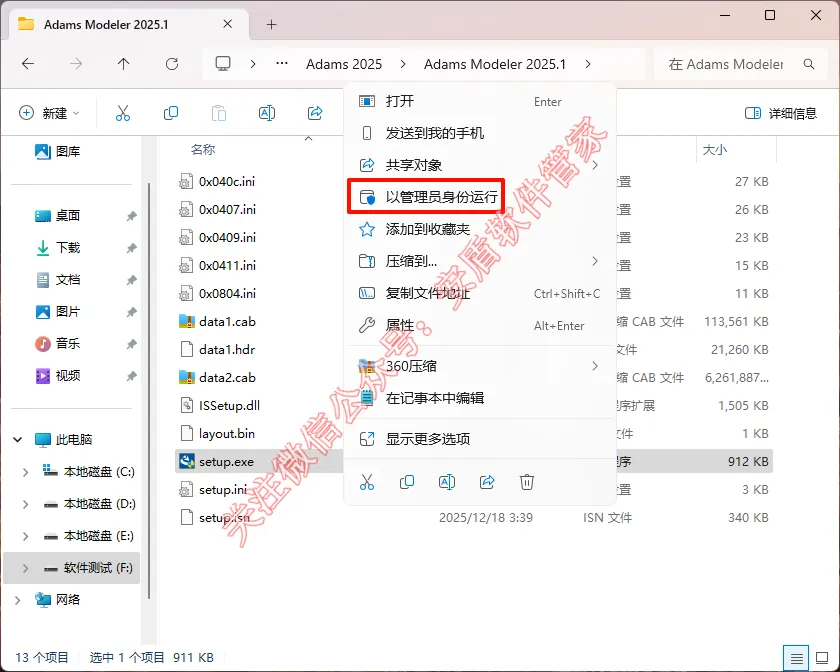Expand the Network (网络) node

click(x=18, y=600)
